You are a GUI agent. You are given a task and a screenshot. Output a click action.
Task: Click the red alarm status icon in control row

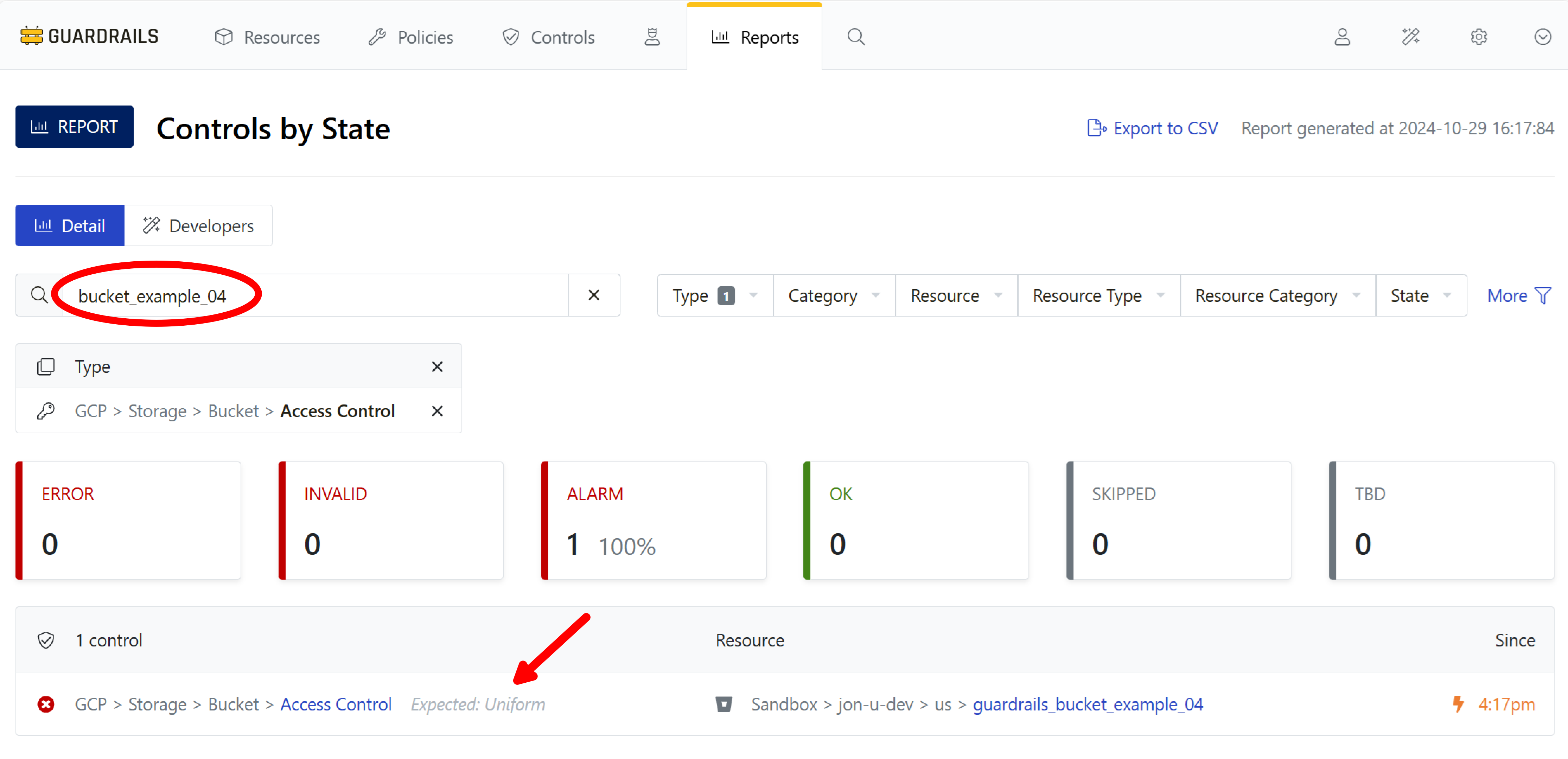pos(46,704)
